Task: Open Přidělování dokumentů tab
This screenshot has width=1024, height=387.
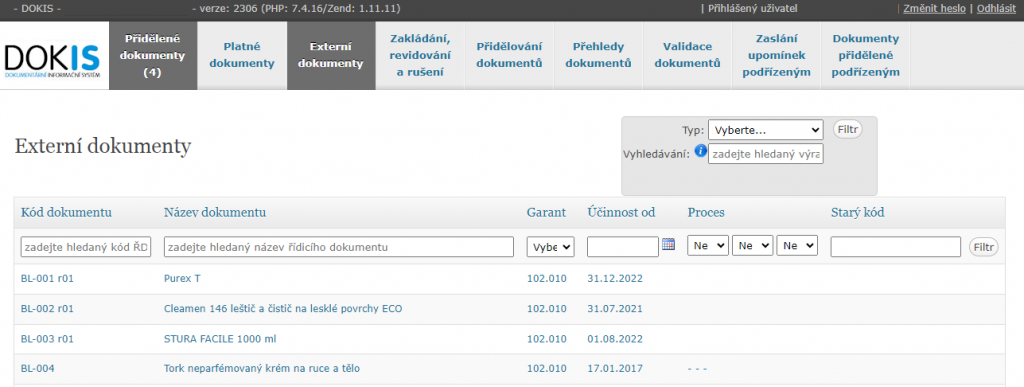Action: (509, 55)
